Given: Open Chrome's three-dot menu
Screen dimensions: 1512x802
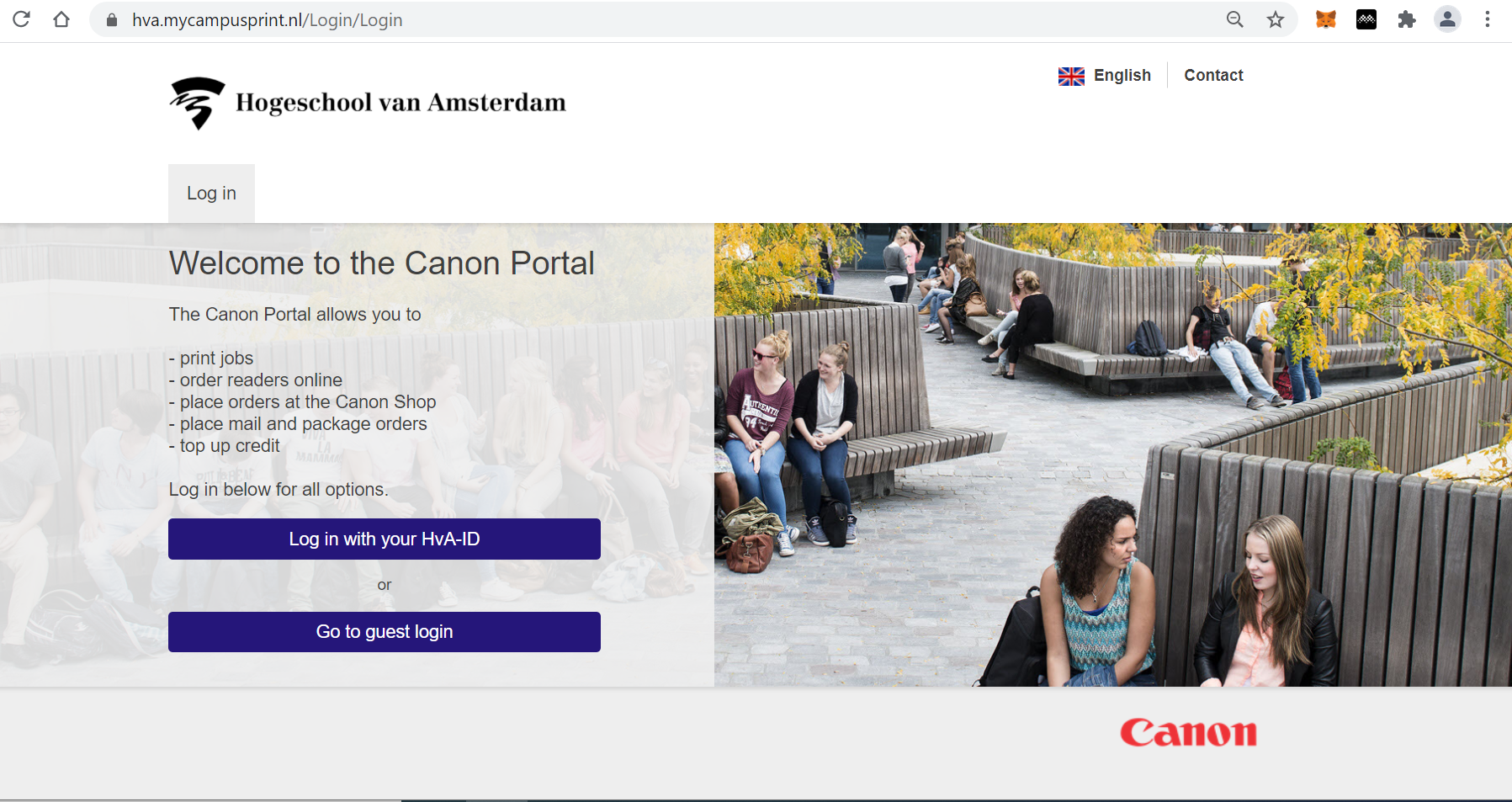Looking at the screenshot, I should pyautogui.click(x=1488, y=19).
